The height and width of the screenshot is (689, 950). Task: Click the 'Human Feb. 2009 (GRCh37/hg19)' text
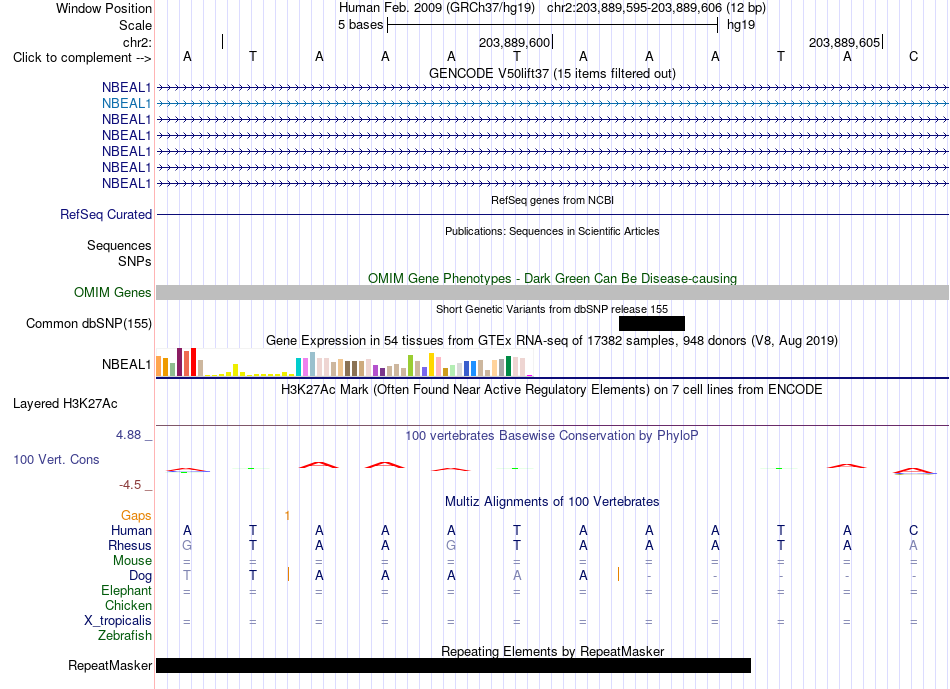[x=437, y=8]
